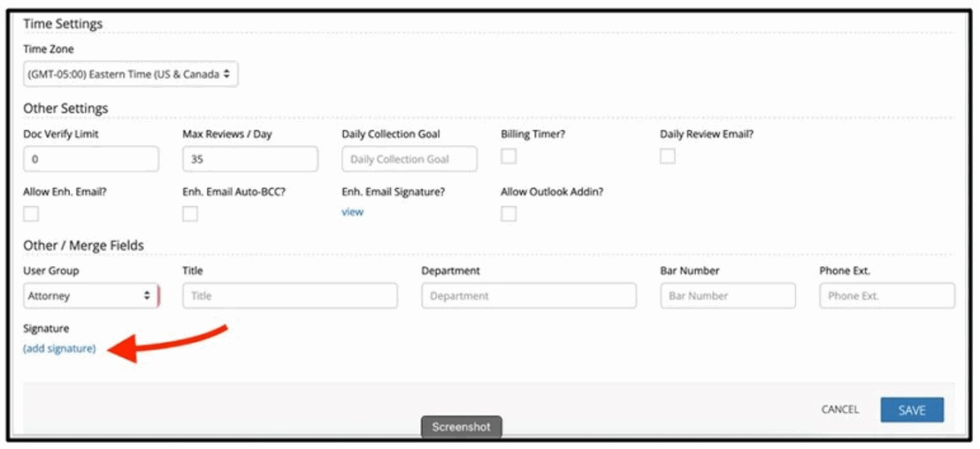The image size is (980, 449).
Task: Check the Allow Enh. Email box
Action: coord(31,214)
